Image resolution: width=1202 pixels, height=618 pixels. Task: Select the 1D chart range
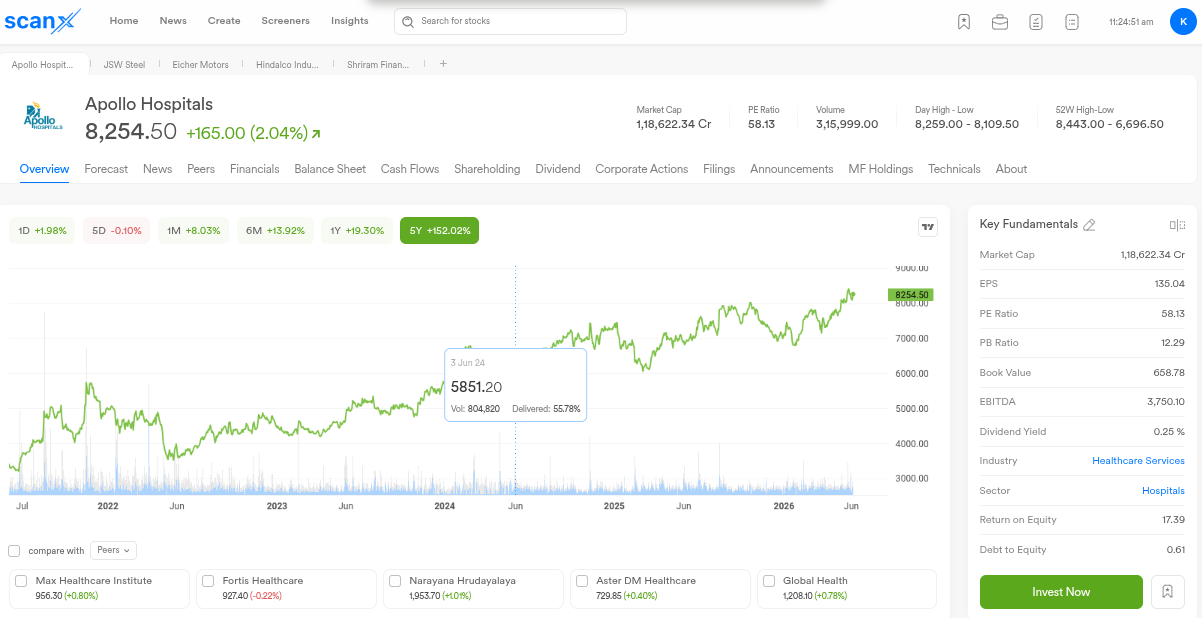42,231
